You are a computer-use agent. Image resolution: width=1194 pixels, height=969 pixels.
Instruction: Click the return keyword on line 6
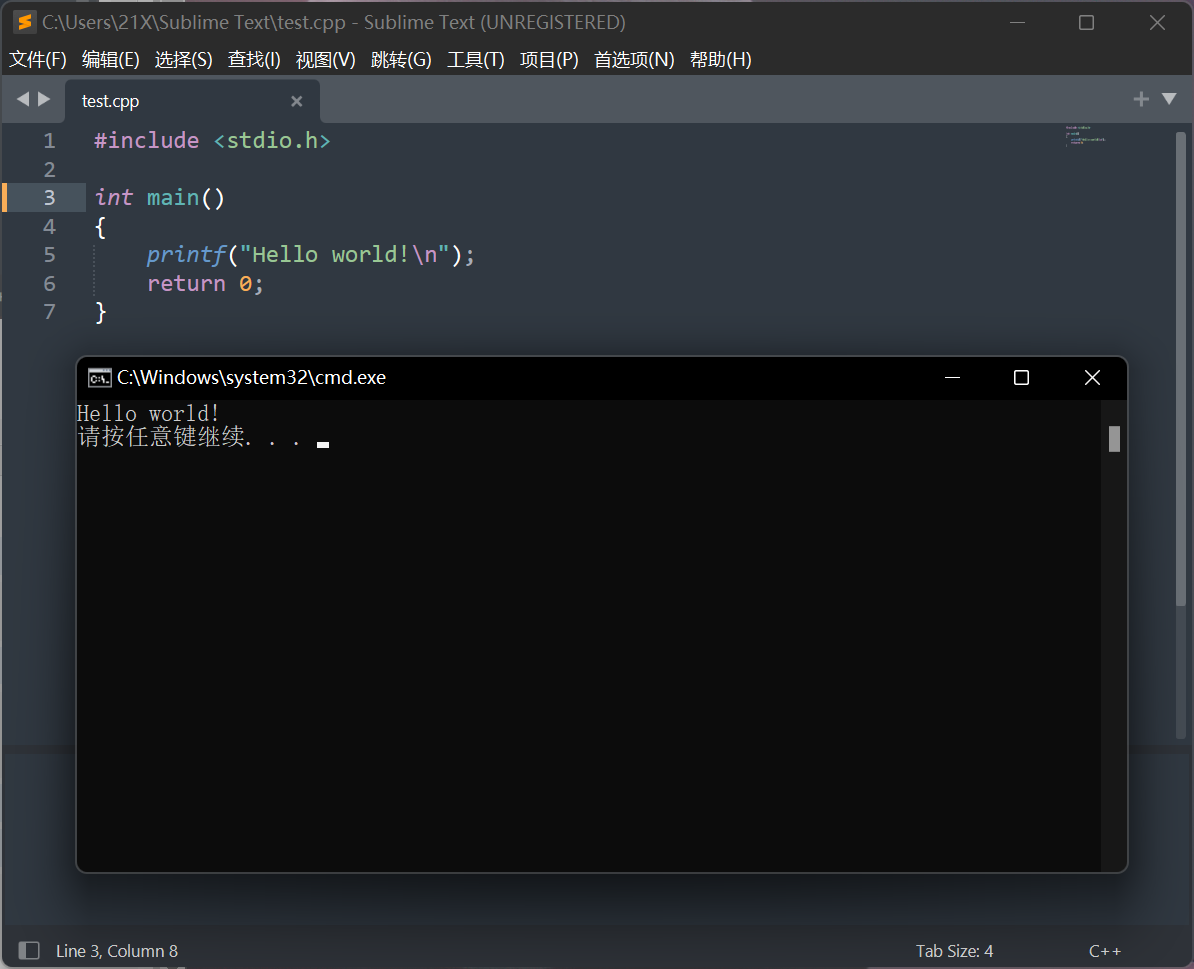[187, 284]
